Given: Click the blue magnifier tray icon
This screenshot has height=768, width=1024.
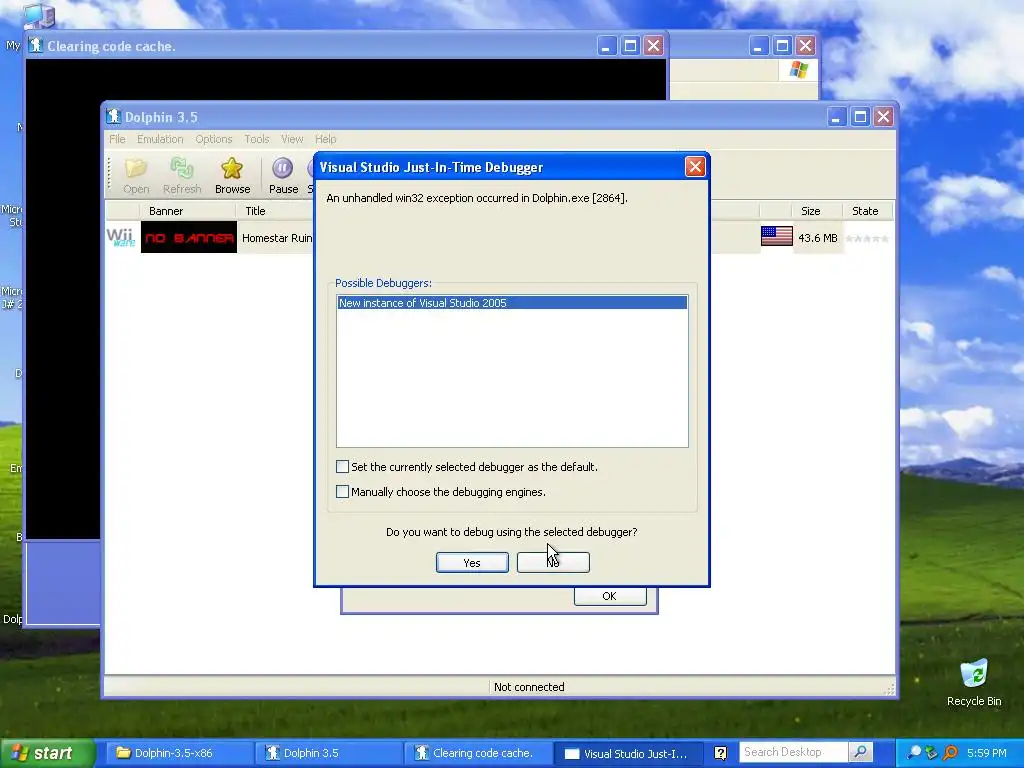Looking at the screenshot, I should 914,753.
